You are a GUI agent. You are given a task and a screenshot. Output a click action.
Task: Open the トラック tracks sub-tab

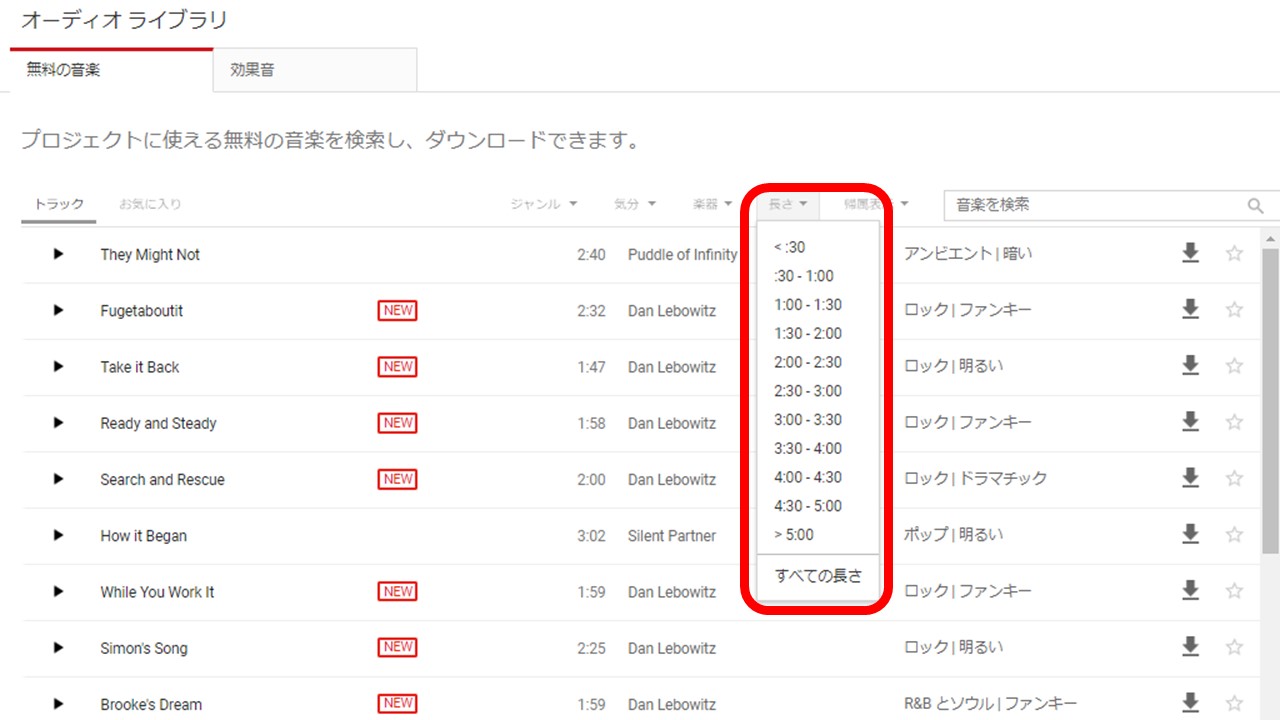pos(59,204)
